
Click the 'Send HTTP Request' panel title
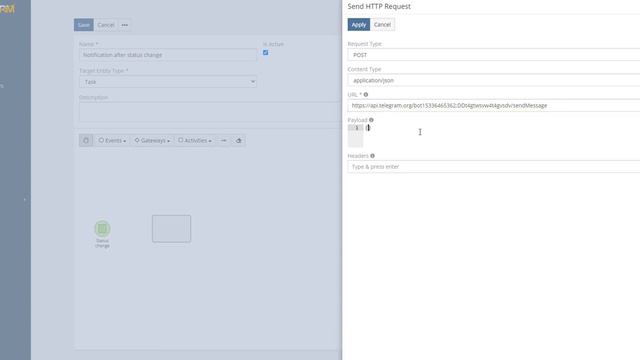tap(379, 7)
